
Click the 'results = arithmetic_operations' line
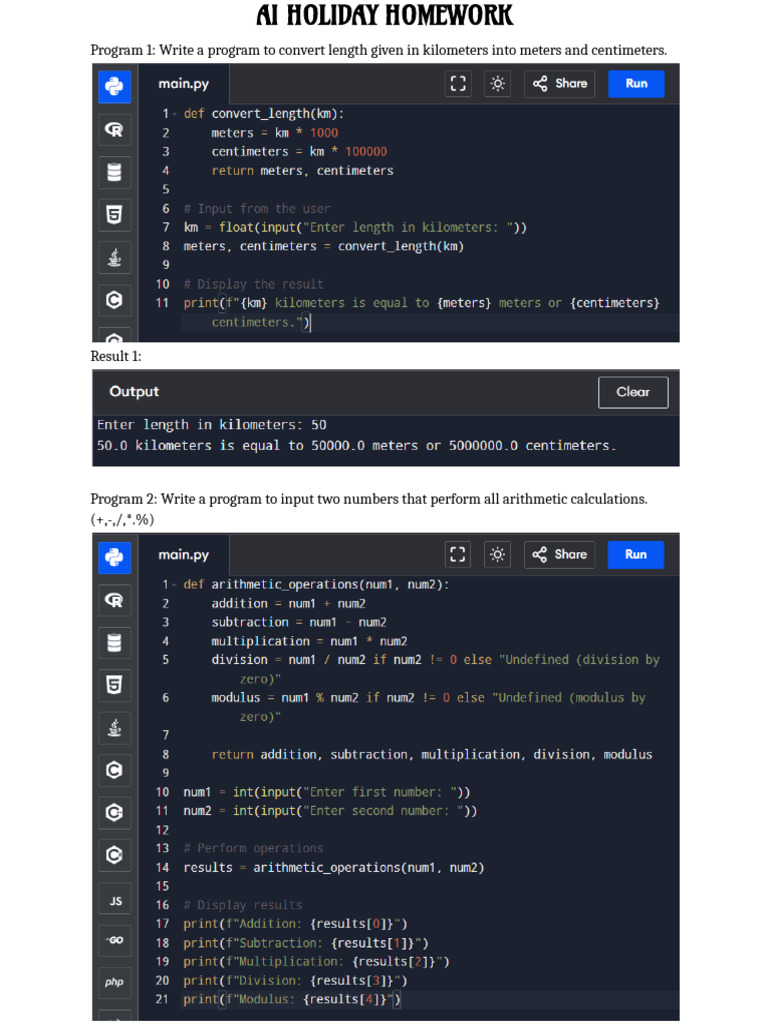pyautogui.click(x=334, y=867)
